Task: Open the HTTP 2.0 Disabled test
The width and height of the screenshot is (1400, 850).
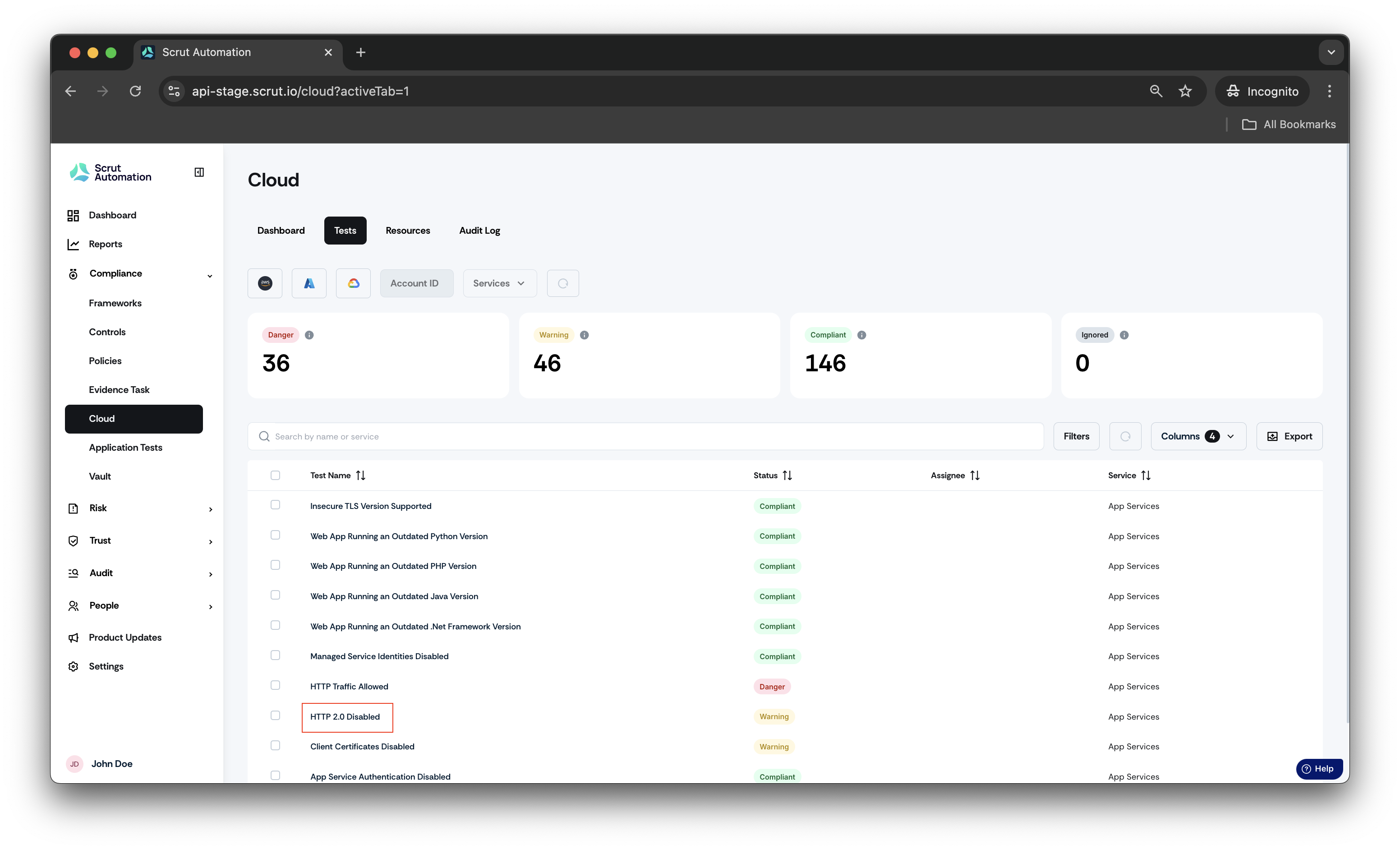Action: coord(345,717)
